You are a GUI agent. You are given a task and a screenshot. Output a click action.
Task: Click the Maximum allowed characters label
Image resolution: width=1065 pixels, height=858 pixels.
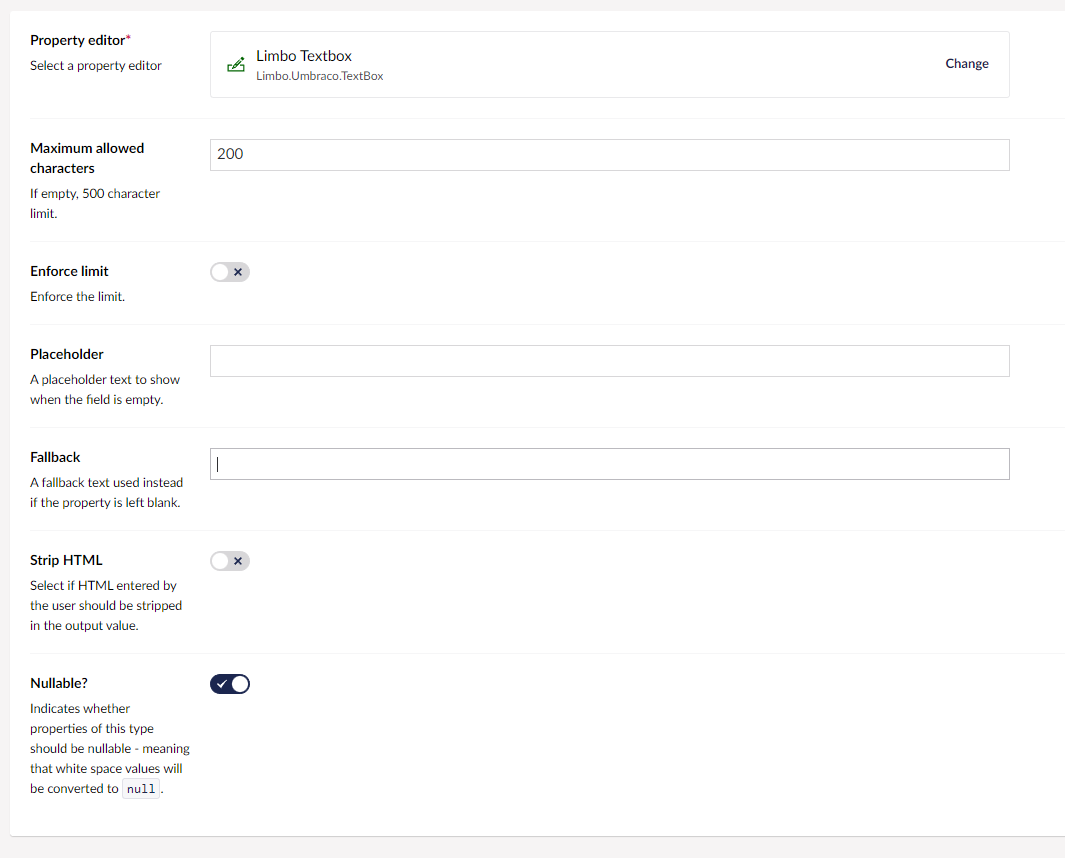[87, 158]
